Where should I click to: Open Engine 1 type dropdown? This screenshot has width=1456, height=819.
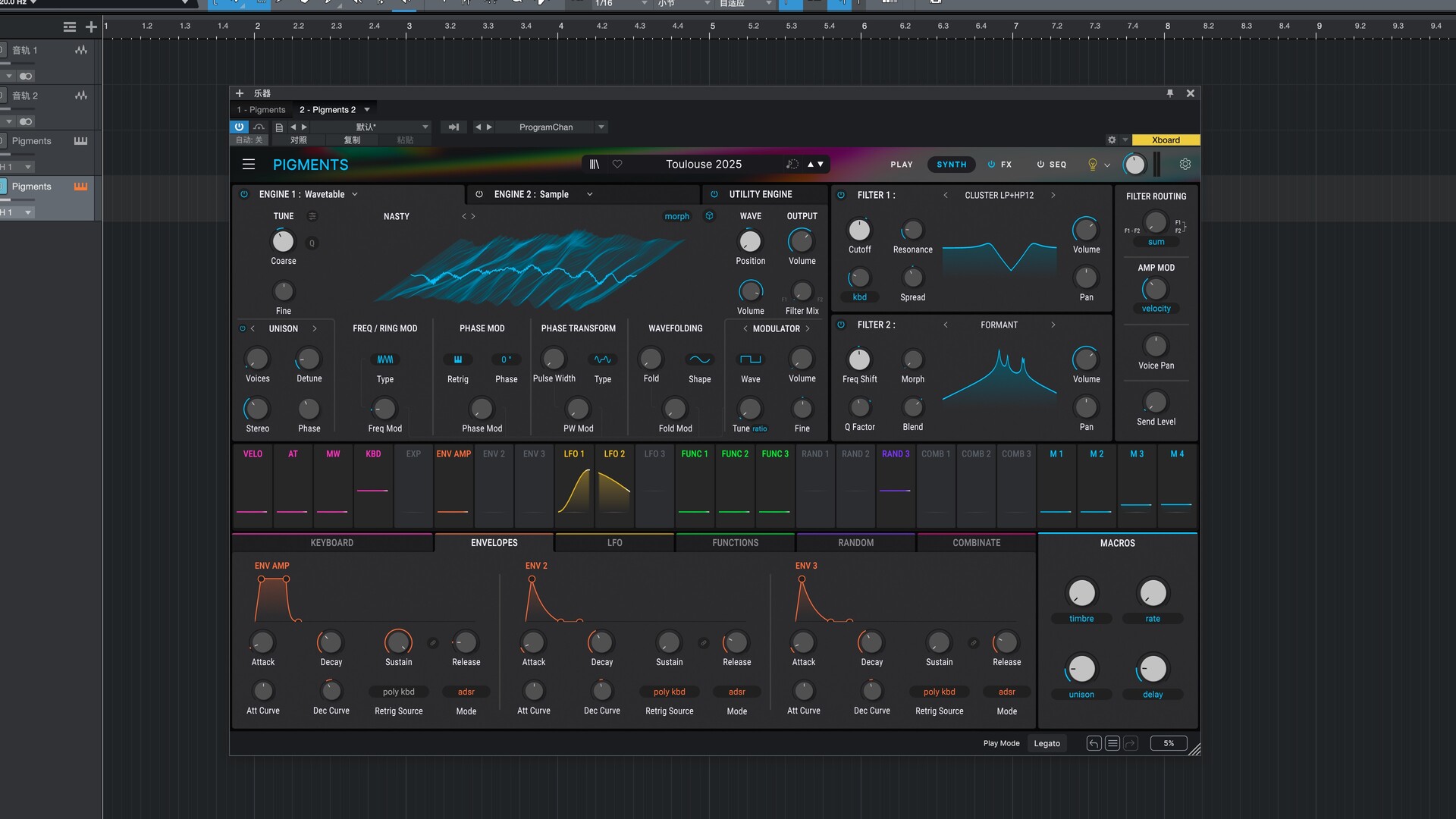tap(355, 194)
